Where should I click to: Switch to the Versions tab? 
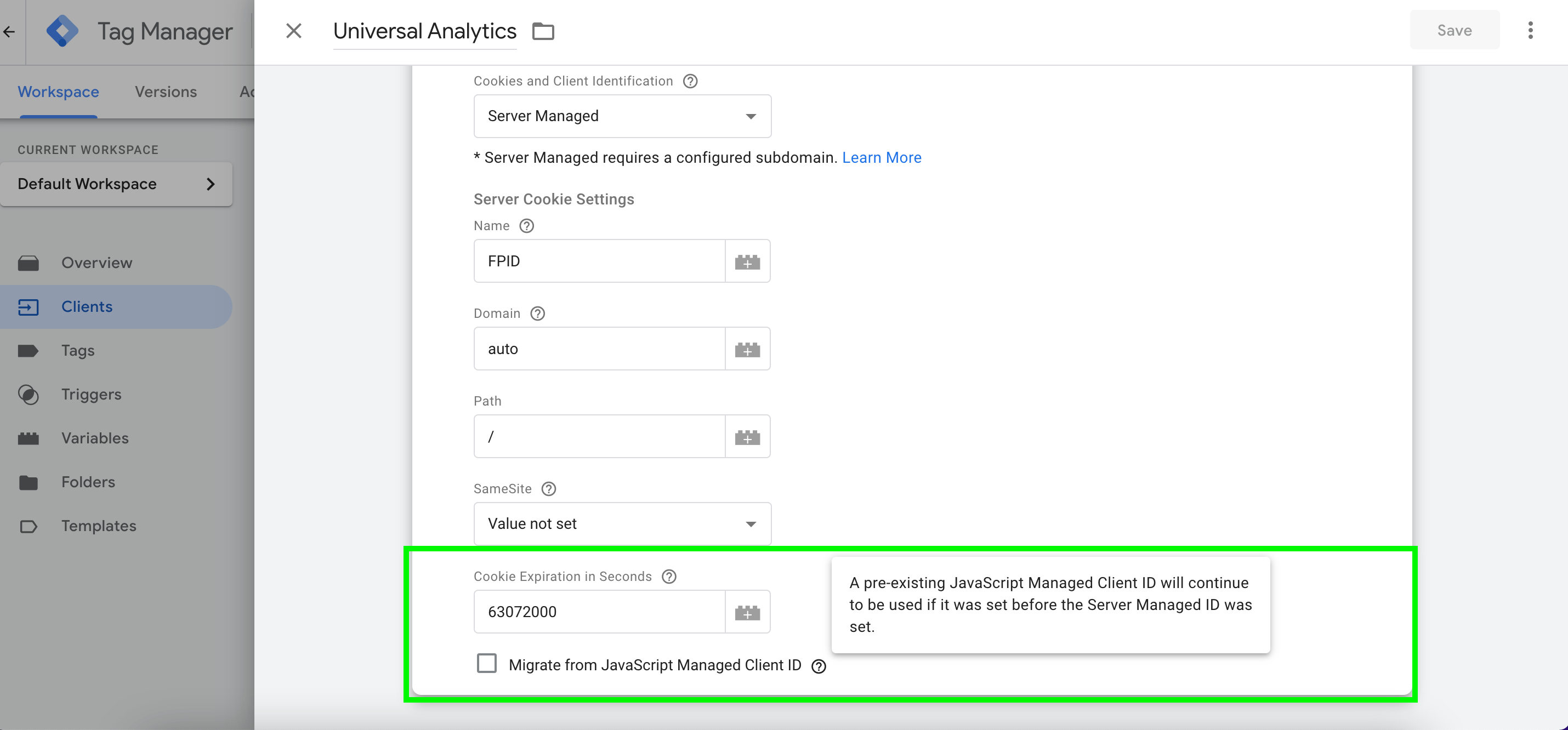tap(166, 92)
